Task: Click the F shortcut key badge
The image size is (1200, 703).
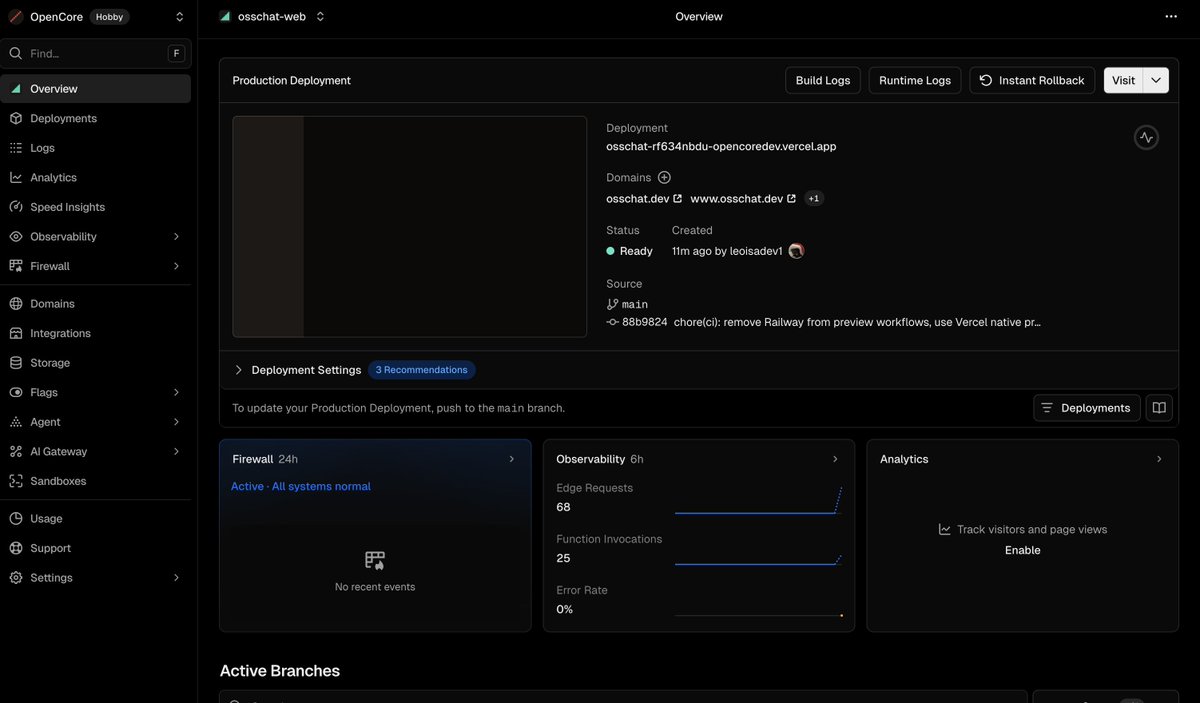Action: point(176,54)
